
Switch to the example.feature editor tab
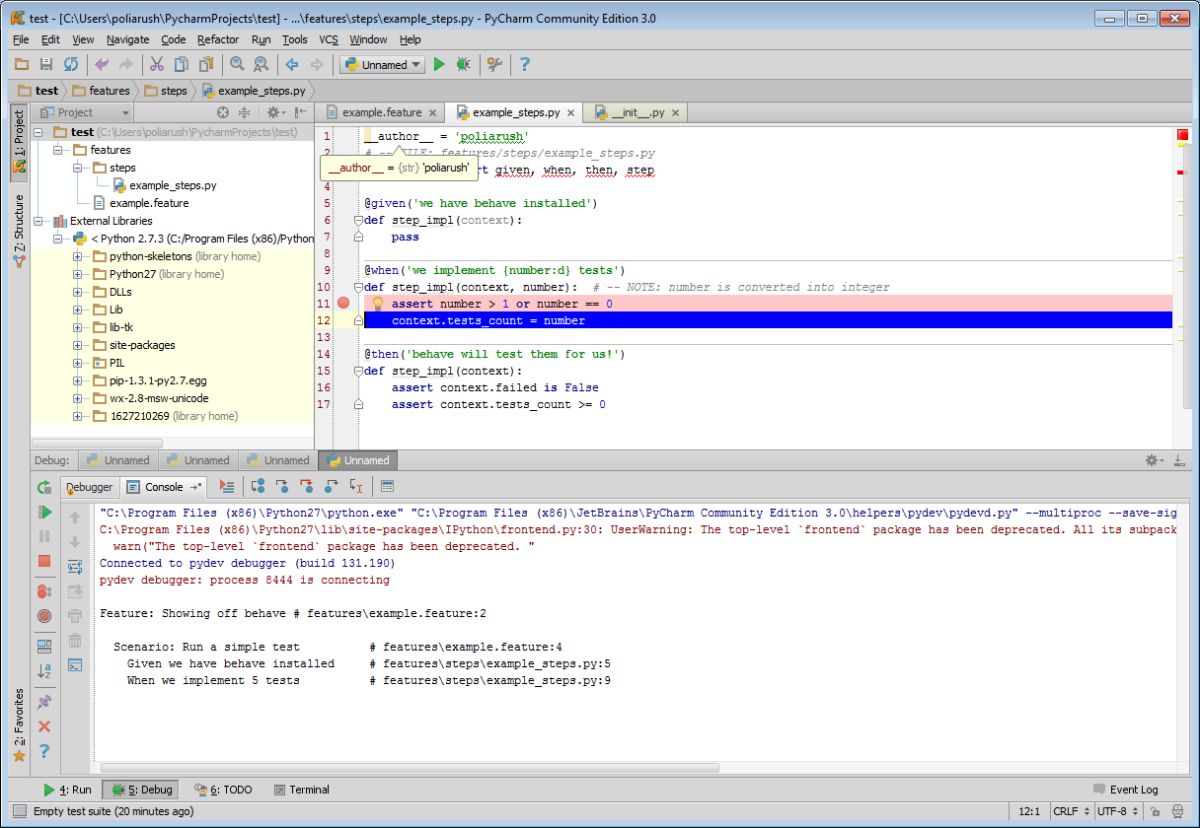click(381, 113)
